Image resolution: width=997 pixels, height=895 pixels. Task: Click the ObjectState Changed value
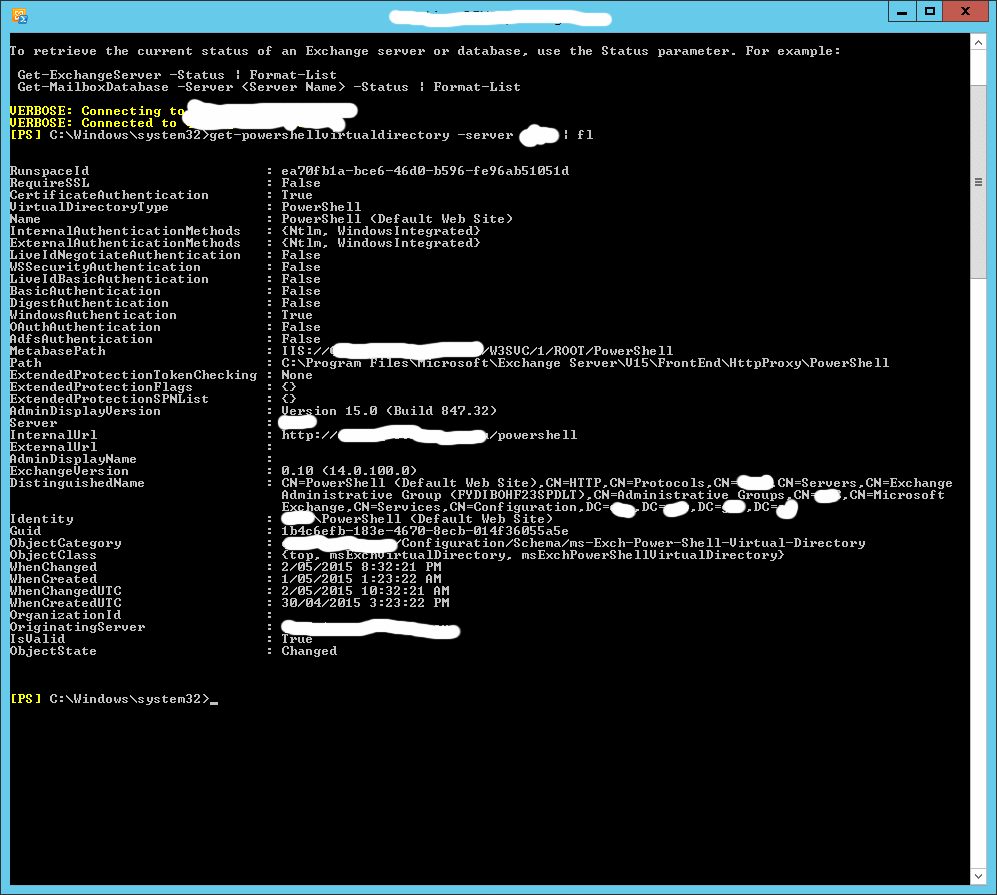pyautogui.click(x=309, y=651)
